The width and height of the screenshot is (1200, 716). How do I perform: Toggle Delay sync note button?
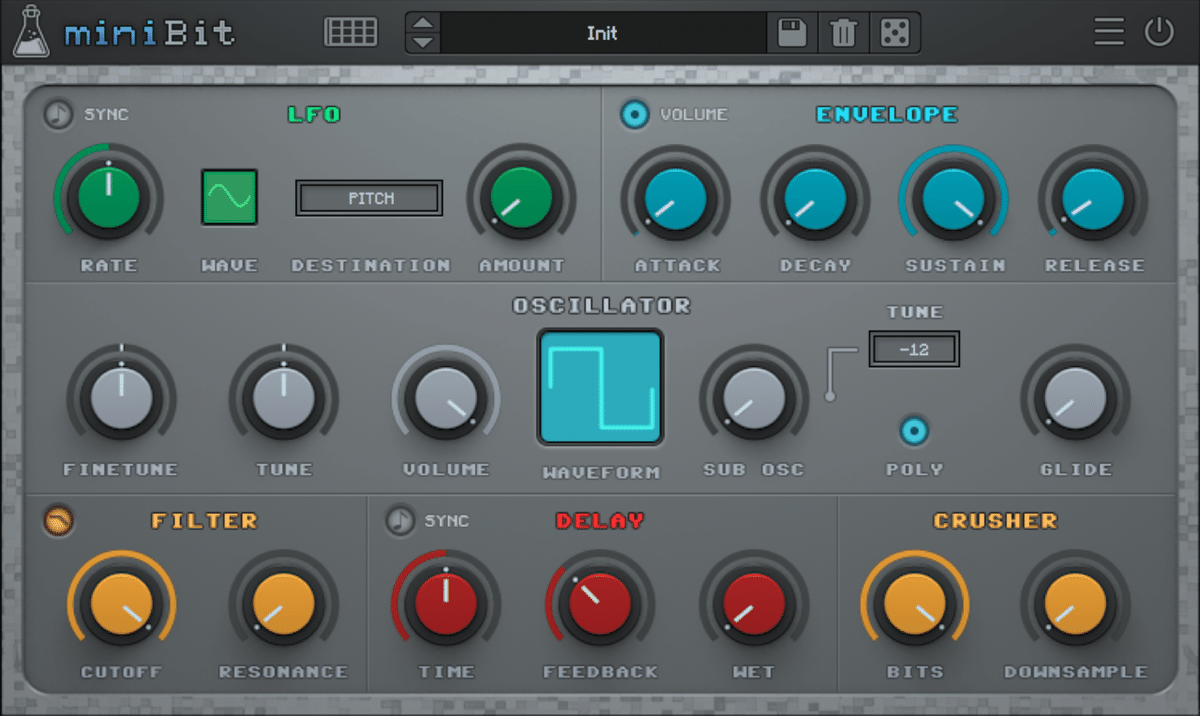400,520
